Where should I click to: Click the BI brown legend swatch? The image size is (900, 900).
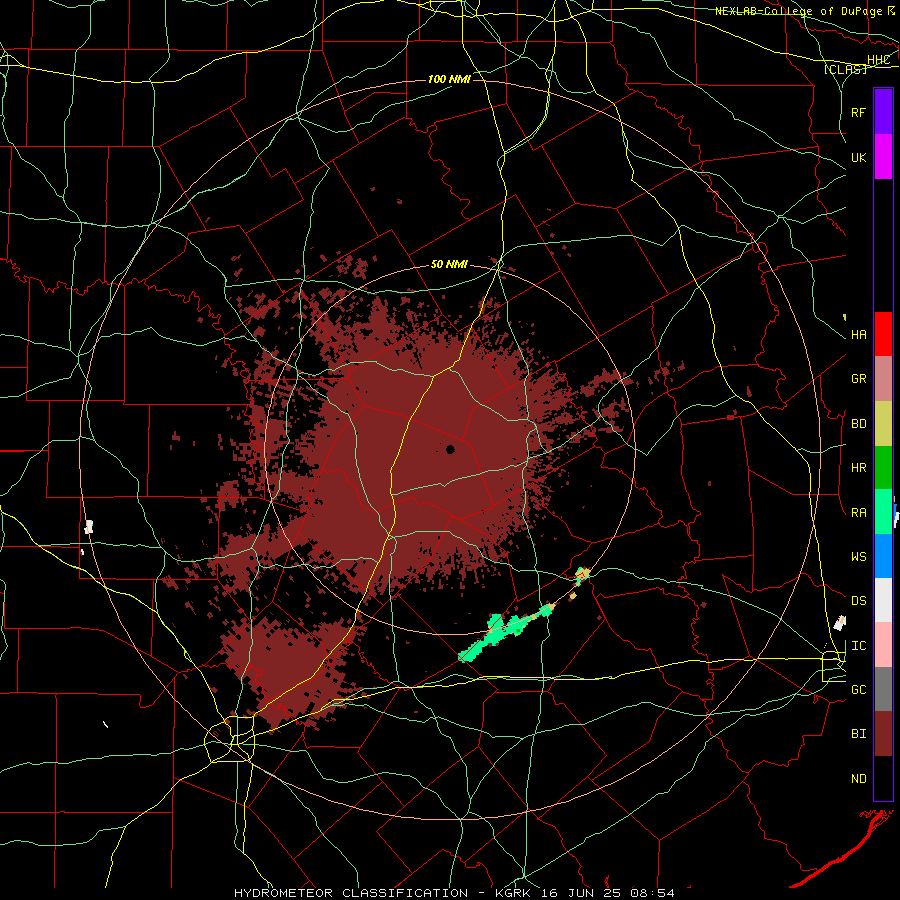883,734
